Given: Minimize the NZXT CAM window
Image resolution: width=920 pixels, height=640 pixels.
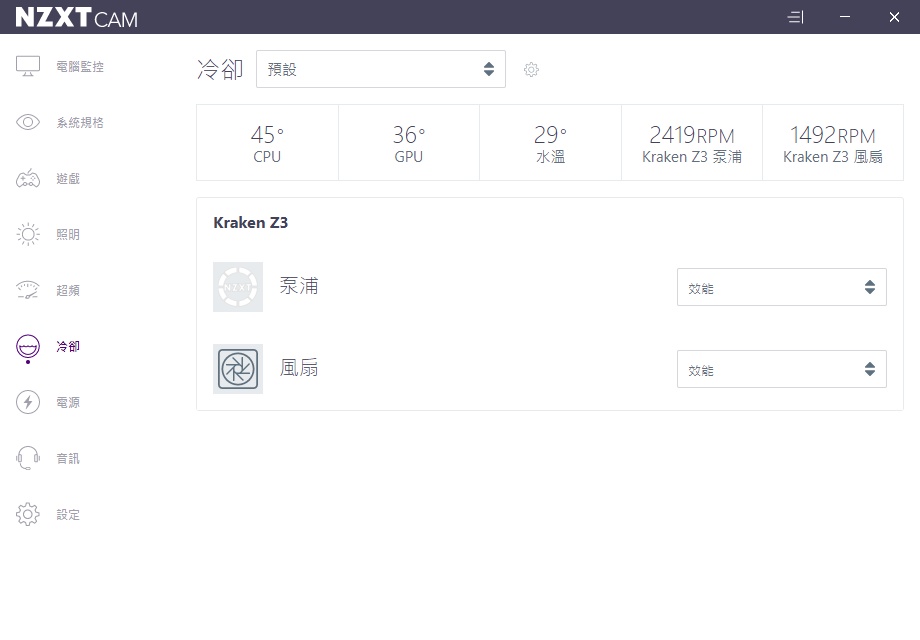Looking at the screenshot, I should click(x=845, y=17).
